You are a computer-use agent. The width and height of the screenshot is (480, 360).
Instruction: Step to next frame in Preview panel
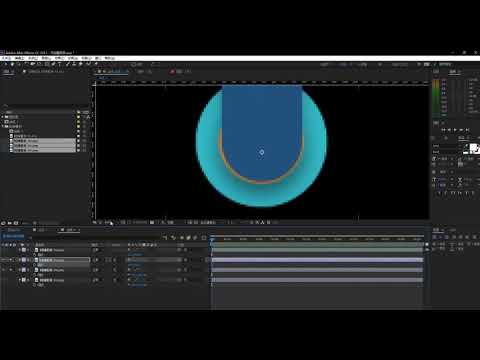(461, 130)
